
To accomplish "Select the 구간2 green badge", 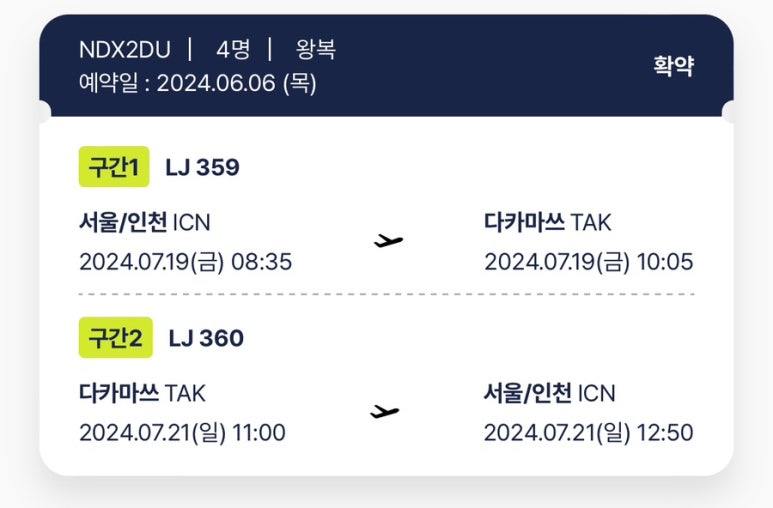I will pyautogui.click(x=116, y=338).
